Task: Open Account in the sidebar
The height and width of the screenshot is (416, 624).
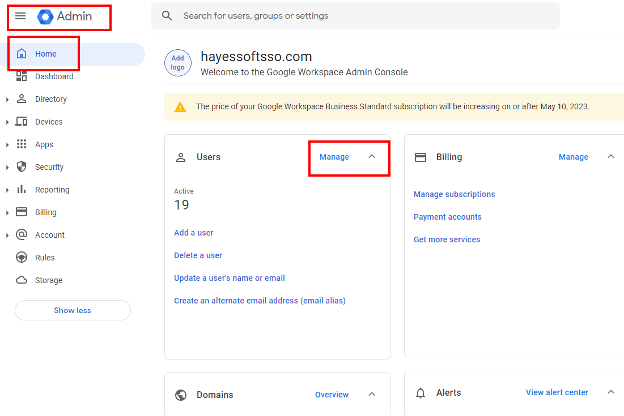Action: pos(50,235)
